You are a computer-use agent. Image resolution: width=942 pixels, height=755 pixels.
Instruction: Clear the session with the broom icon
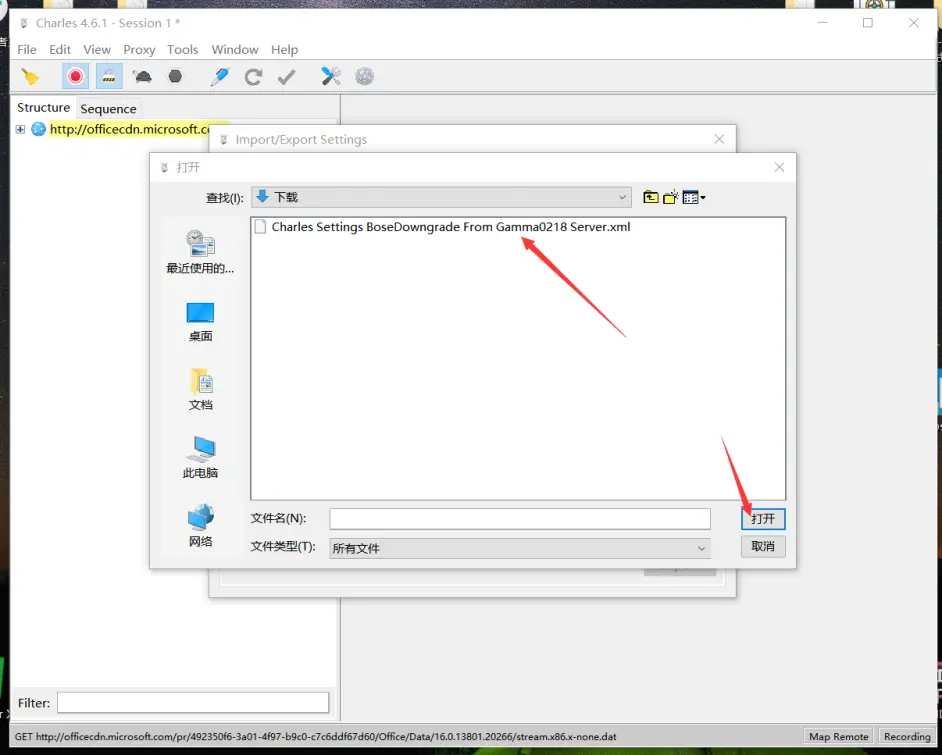pos(30,77)
